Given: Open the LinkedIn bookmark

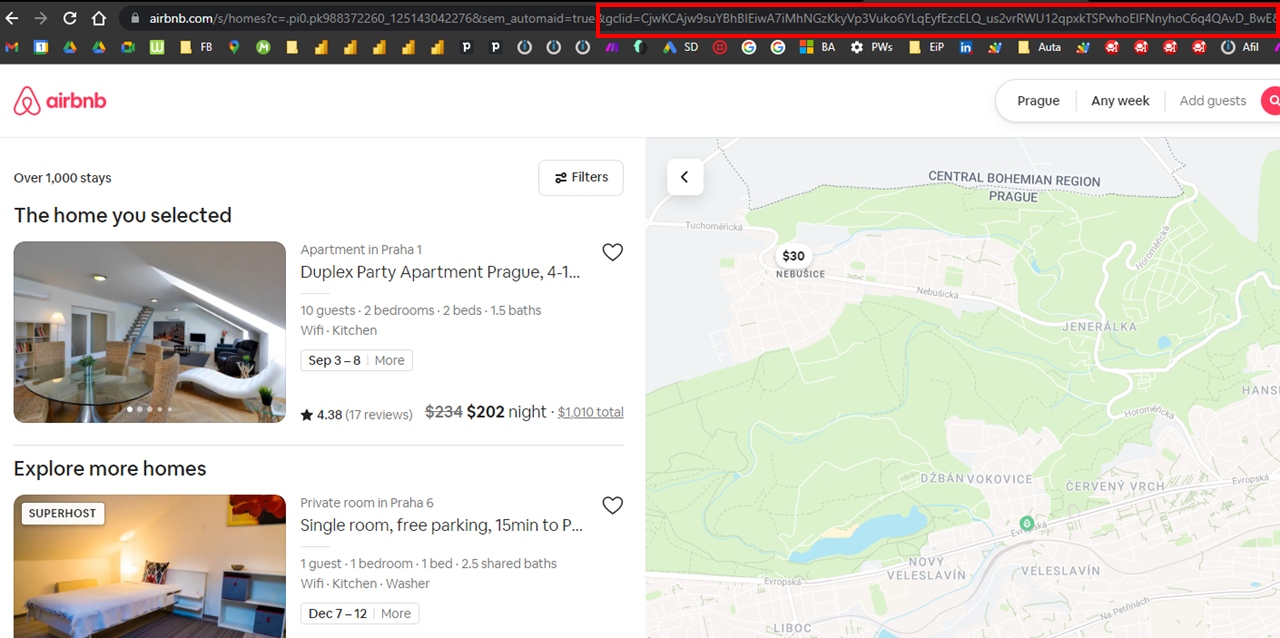Looking at the screenshot, I should pos(965,47).
